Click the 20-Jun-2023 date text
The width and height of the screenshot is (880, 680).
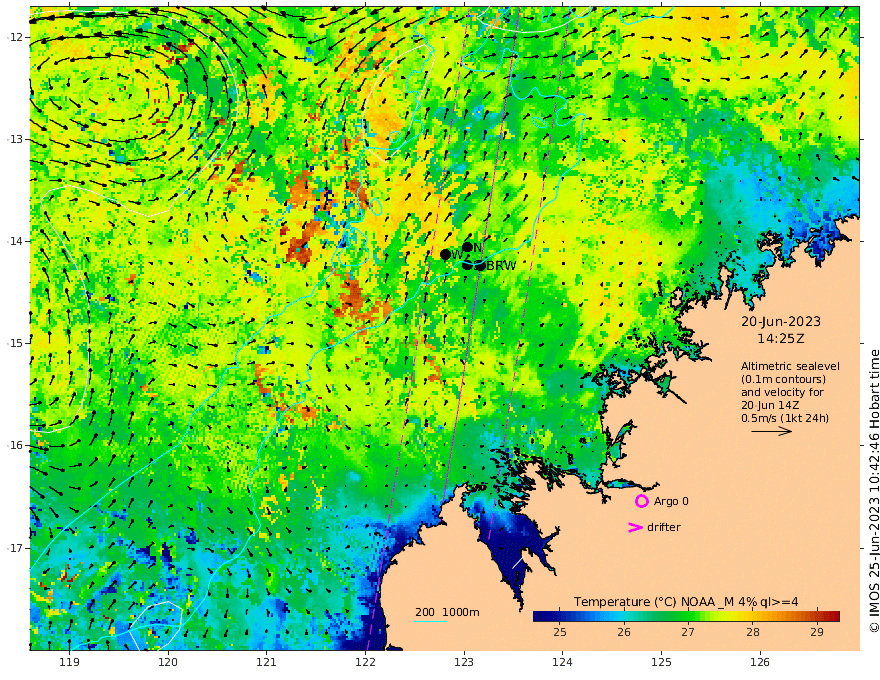pos(781,322)
